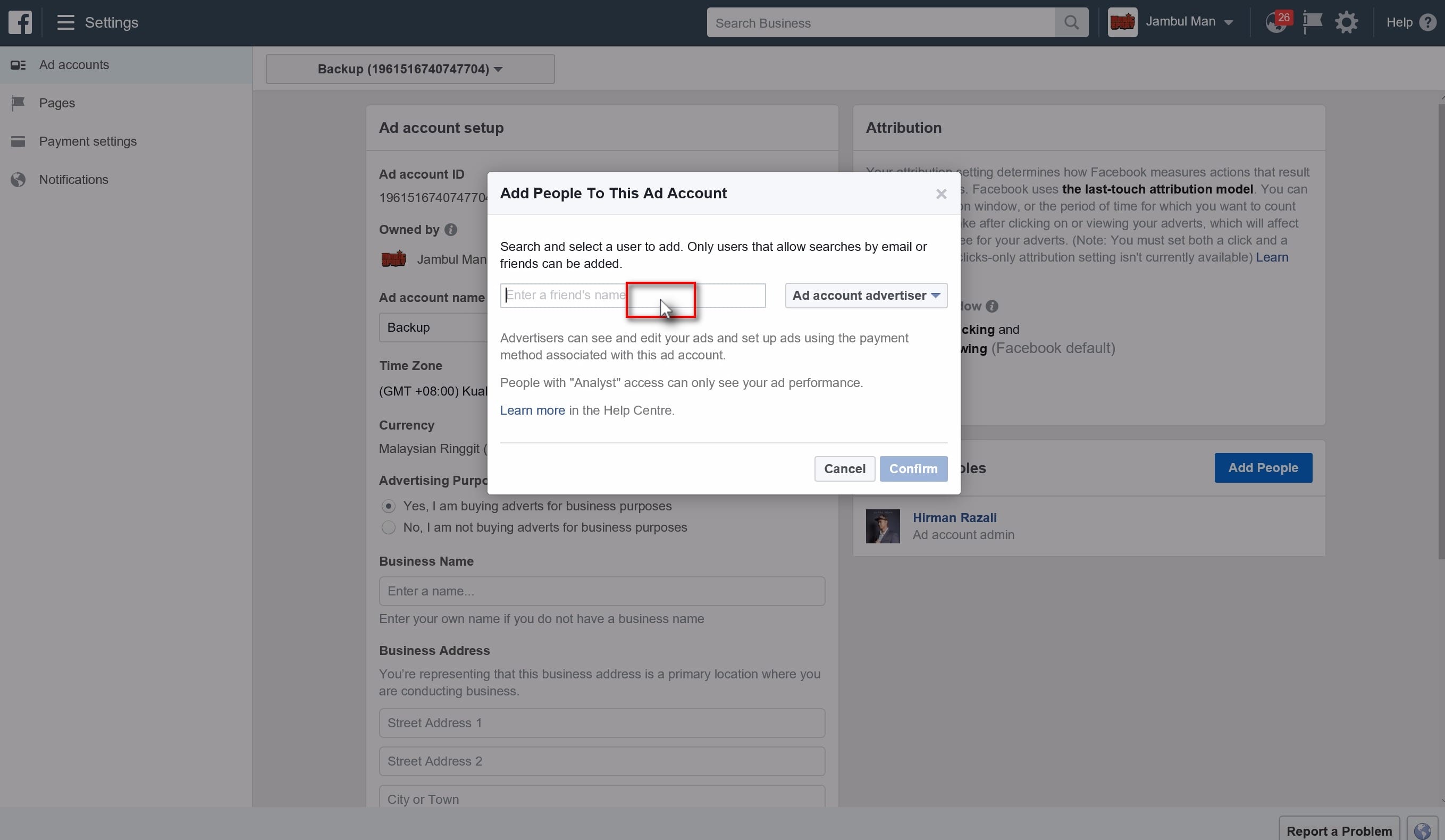Open the hamburger menu beside Settings
Viewport: 1445px width, 840px height.
65,22
